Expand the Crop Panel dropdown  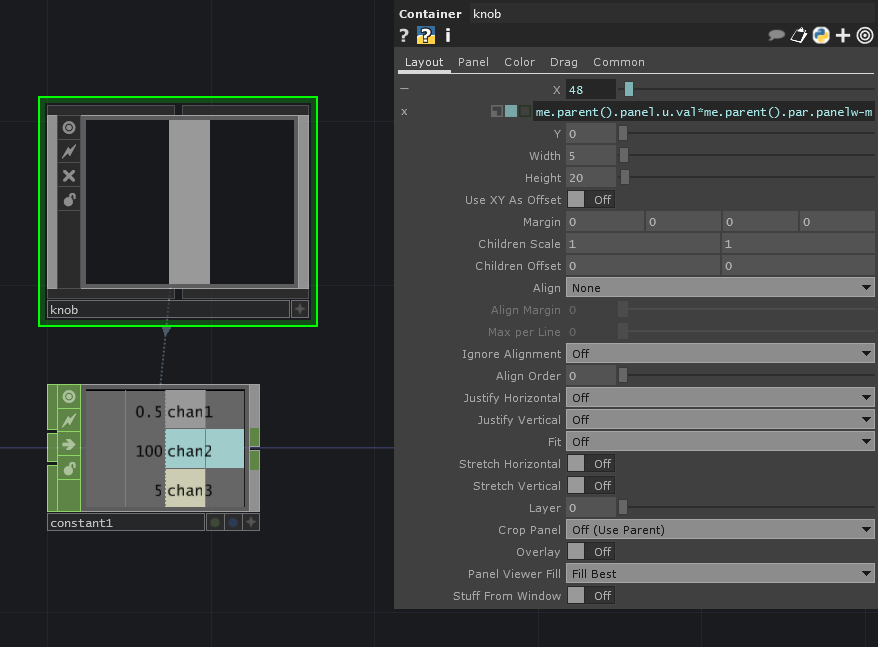click(x=720, y=530)
